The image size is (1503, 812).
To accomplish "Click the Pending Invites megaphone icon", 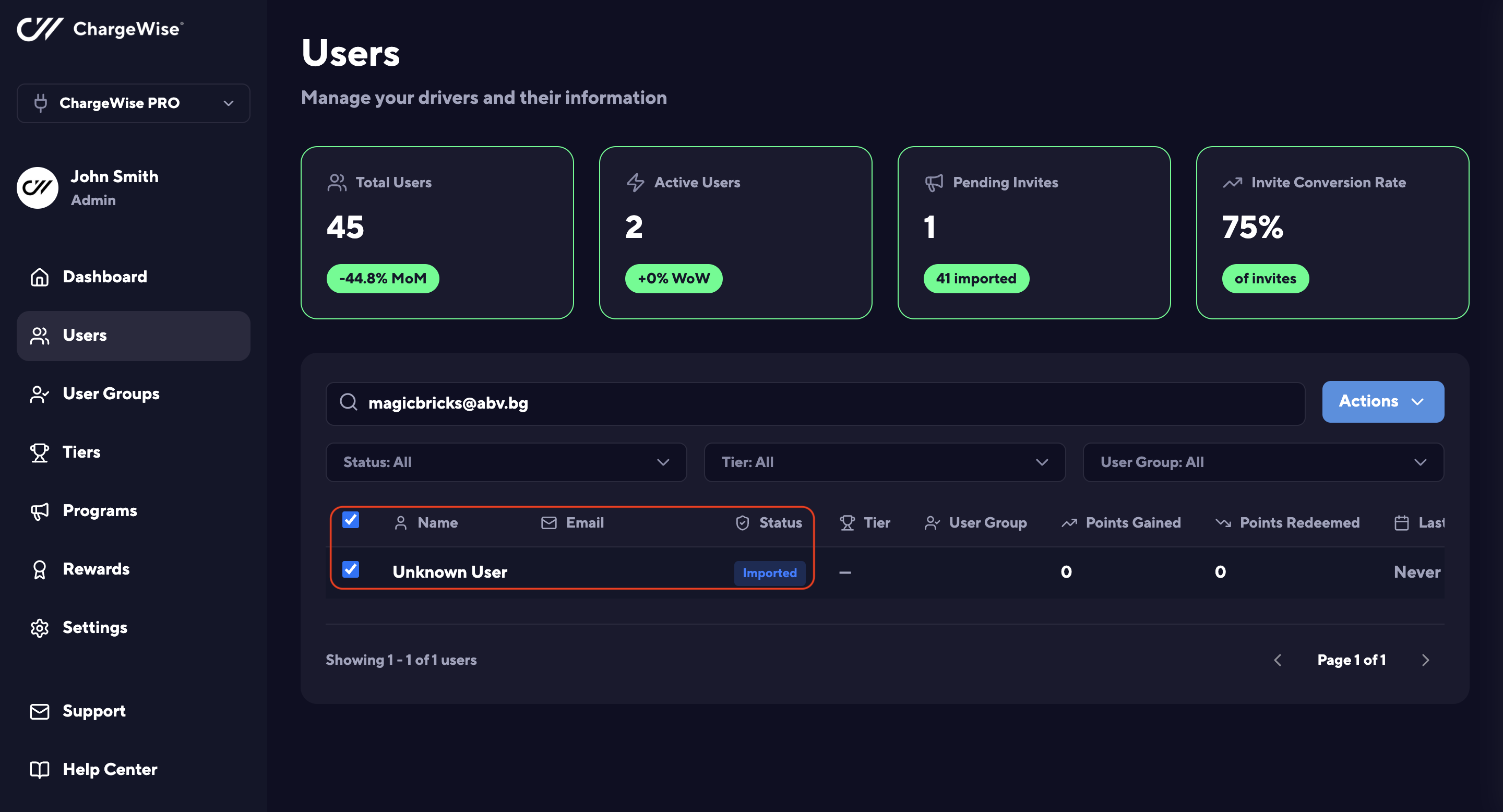I will click(934, 183).
